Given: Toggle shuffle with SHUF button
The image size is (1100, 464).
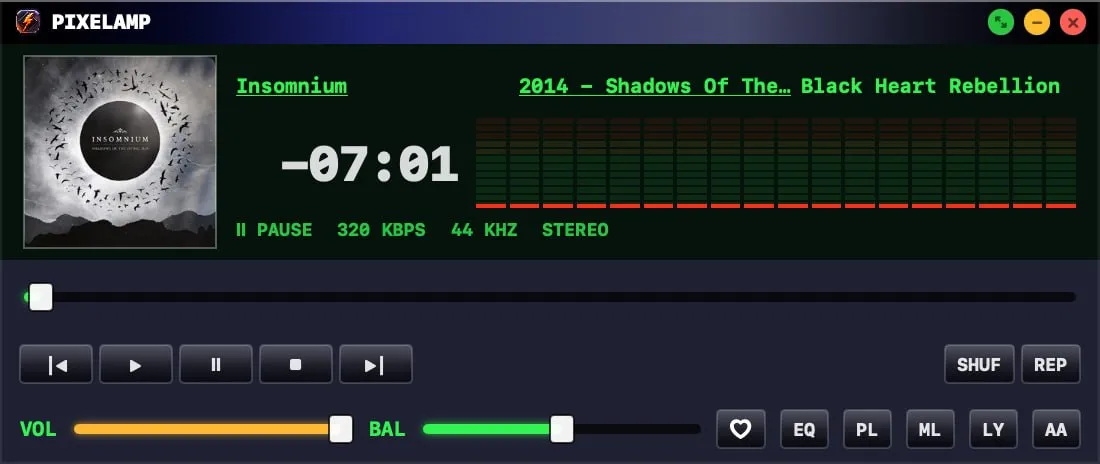Looking at the screenshot, I should [x=979, y=364].
